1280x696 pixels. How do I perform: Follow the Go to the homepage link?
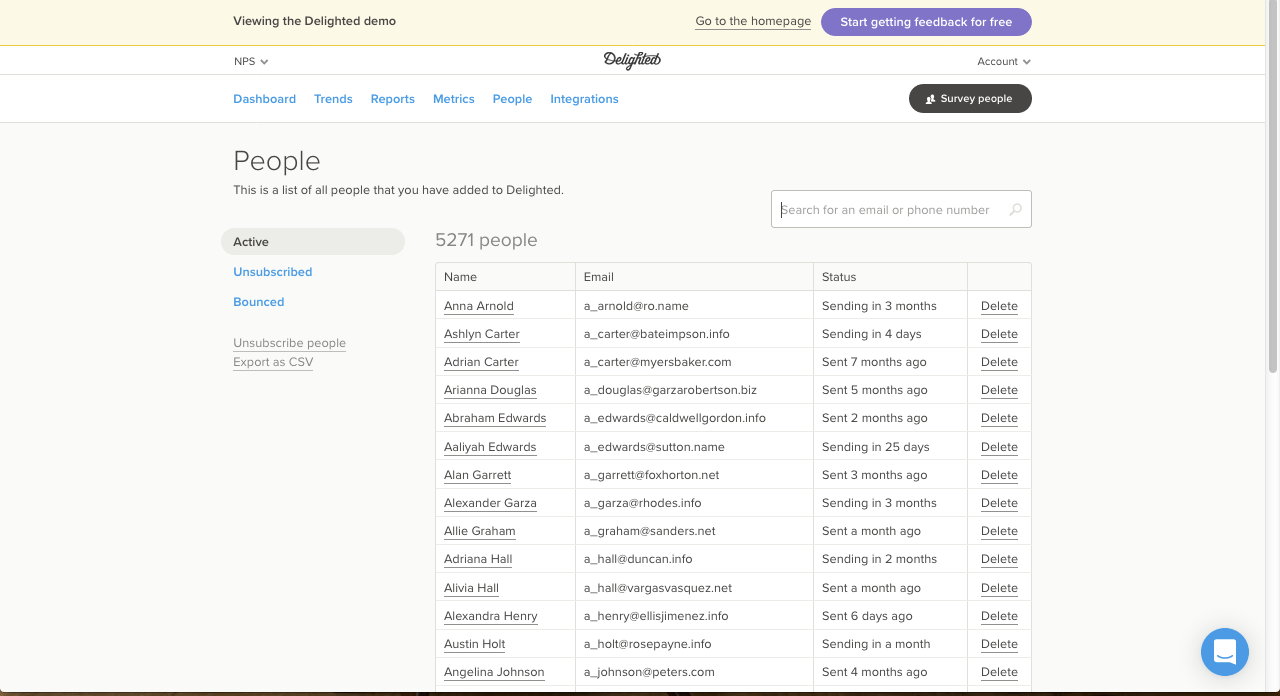(x=753, y=21)
